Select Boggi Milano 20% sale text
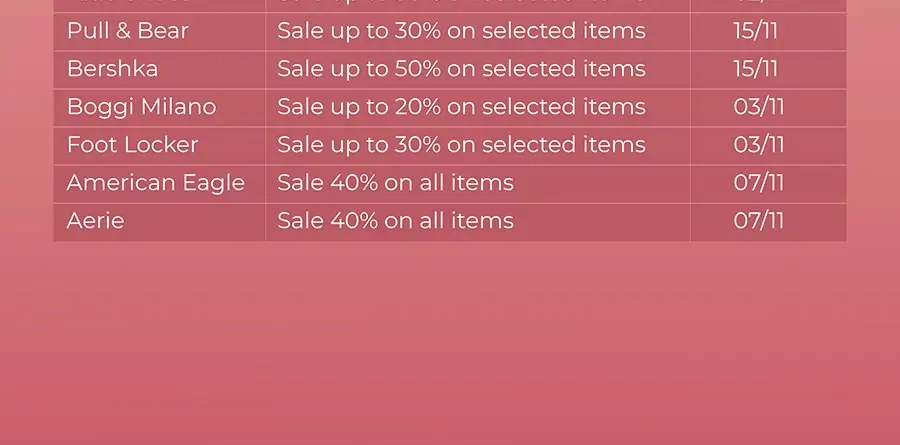Image resolution: width=900 pixels, height=445 pixels. (461, 107)
